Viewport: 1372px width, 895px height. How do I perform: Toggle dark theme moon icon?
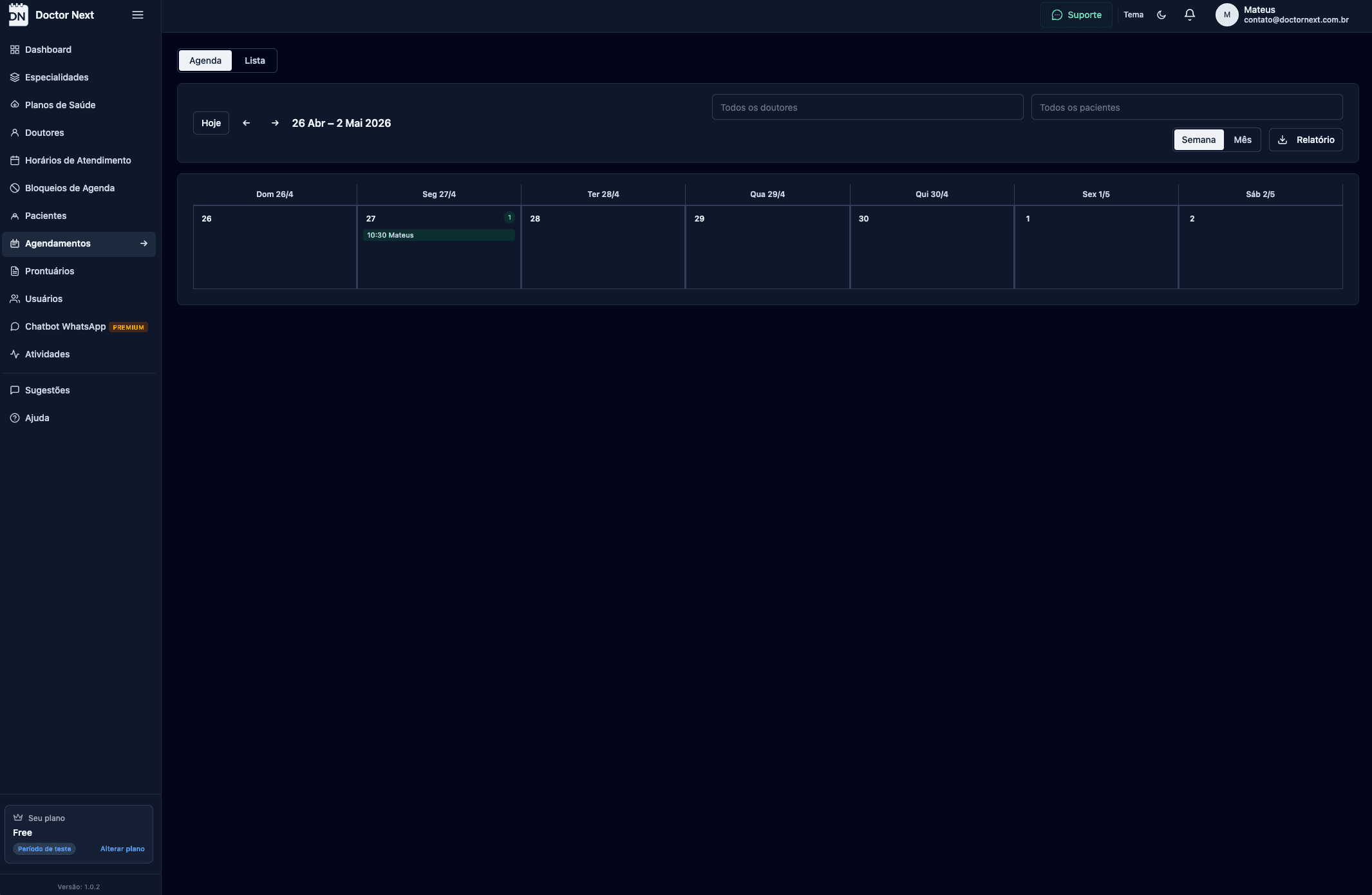coord(1161,15)
